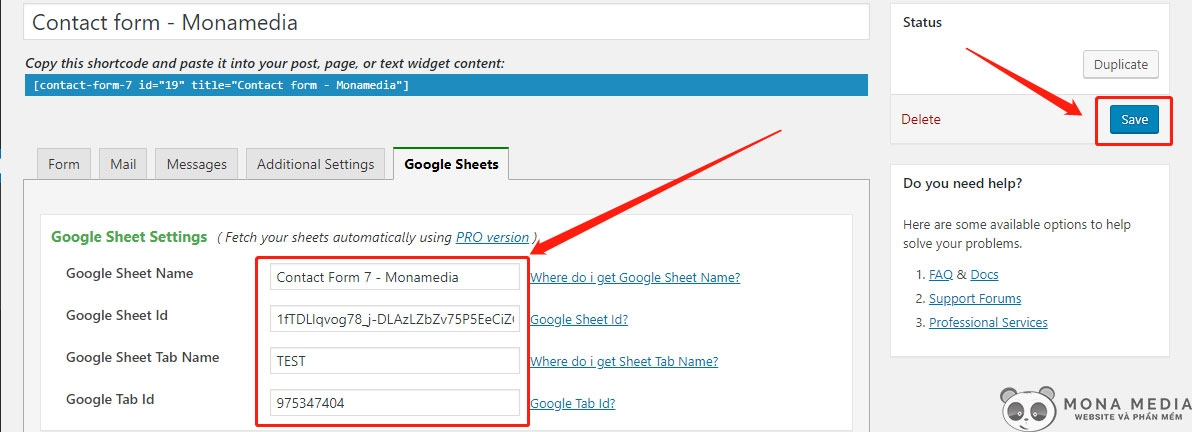This screenshot has height=432, width=1192.
Task: Open "Where do i get Google Sheet Name?" link
Action: pos(635,277)
